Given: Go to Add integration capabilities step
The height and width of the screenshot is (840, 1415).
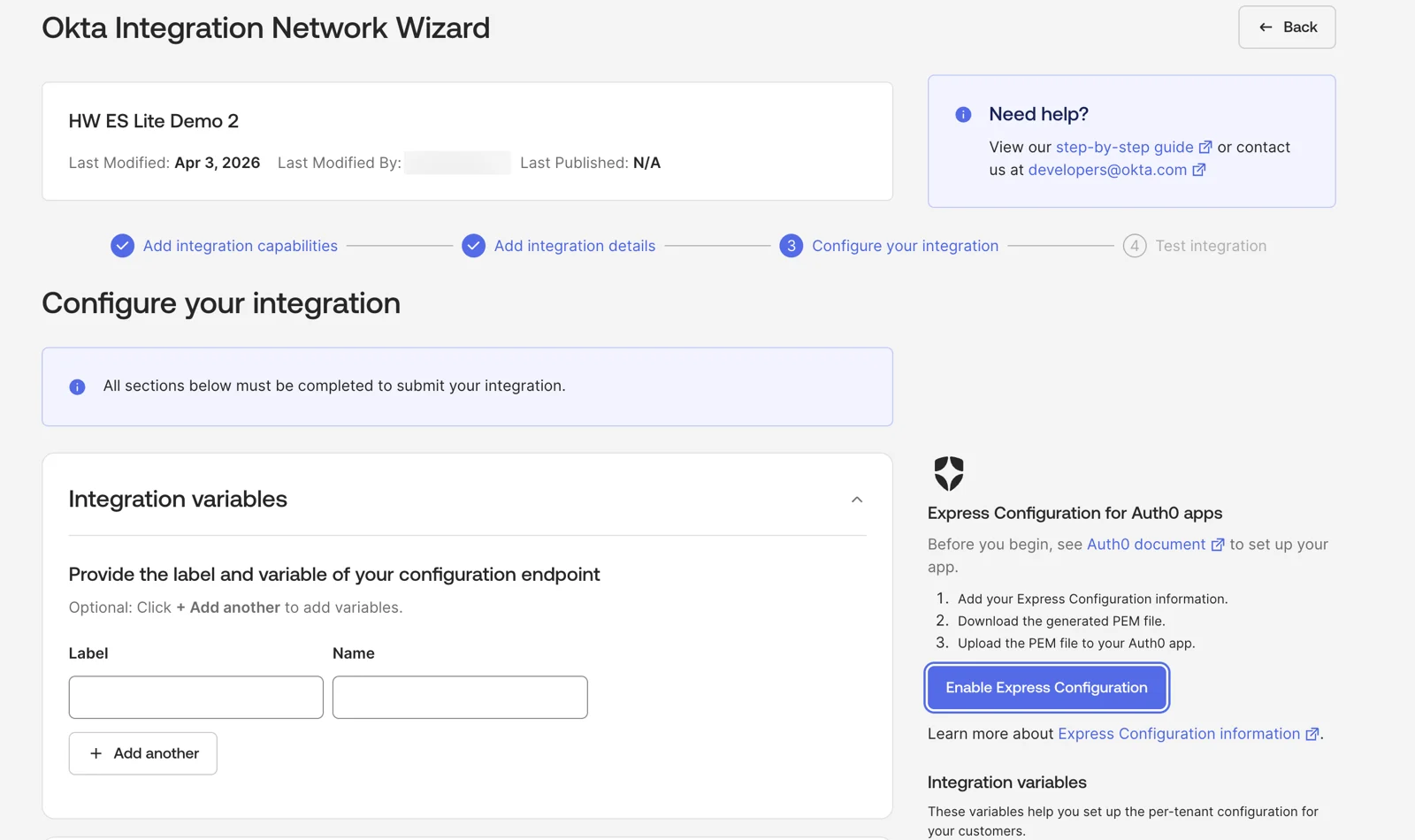Looking at the screenshot, I should [241, 246].
